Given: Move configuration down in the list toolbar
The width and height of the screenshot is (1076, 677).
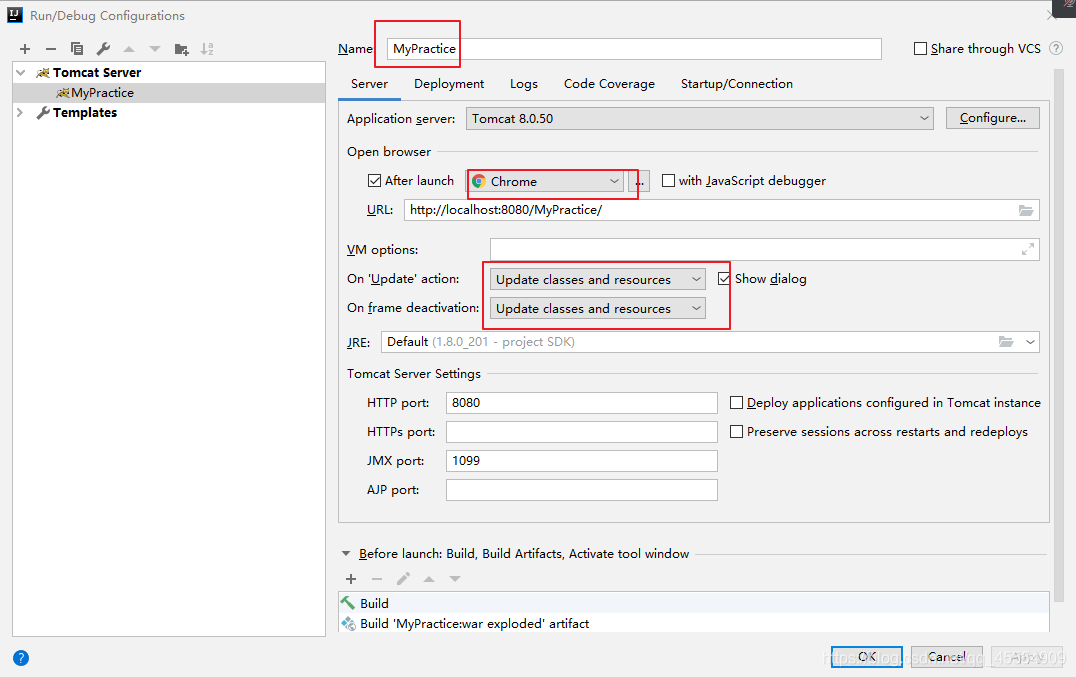Looking at the screenshot, I should point(155,49).
